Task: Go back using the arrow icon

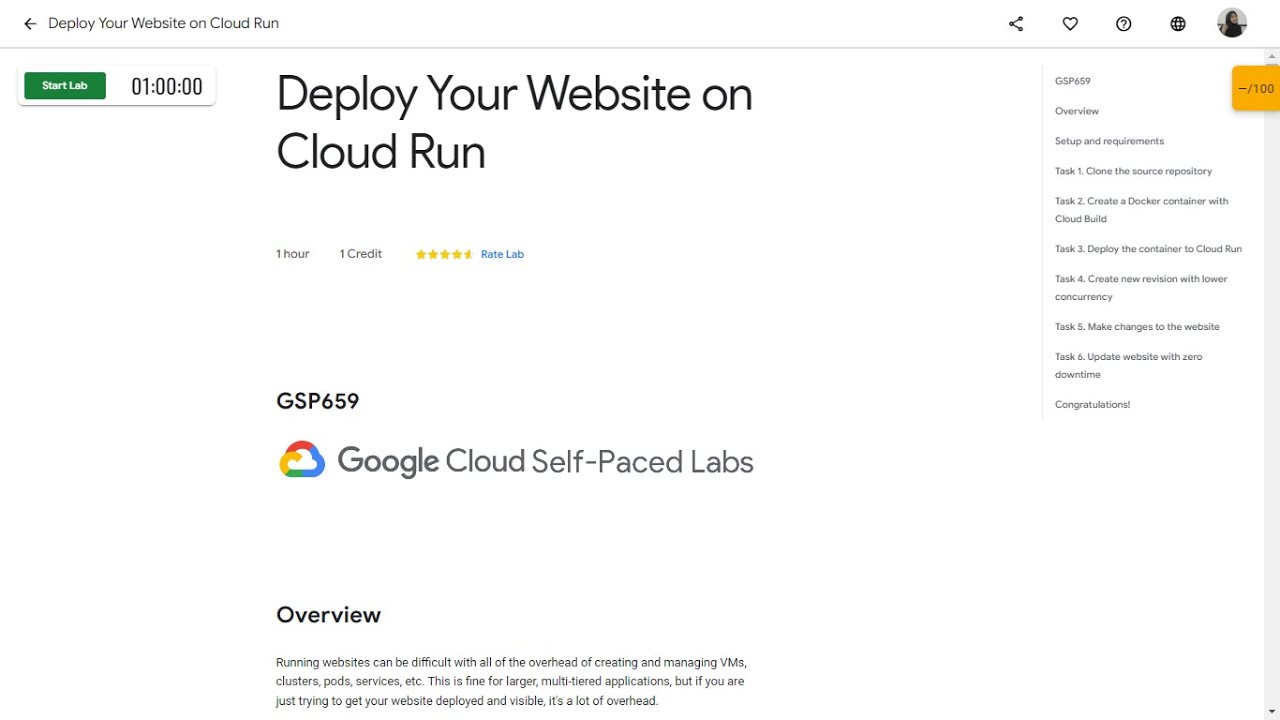Action: 30,23
